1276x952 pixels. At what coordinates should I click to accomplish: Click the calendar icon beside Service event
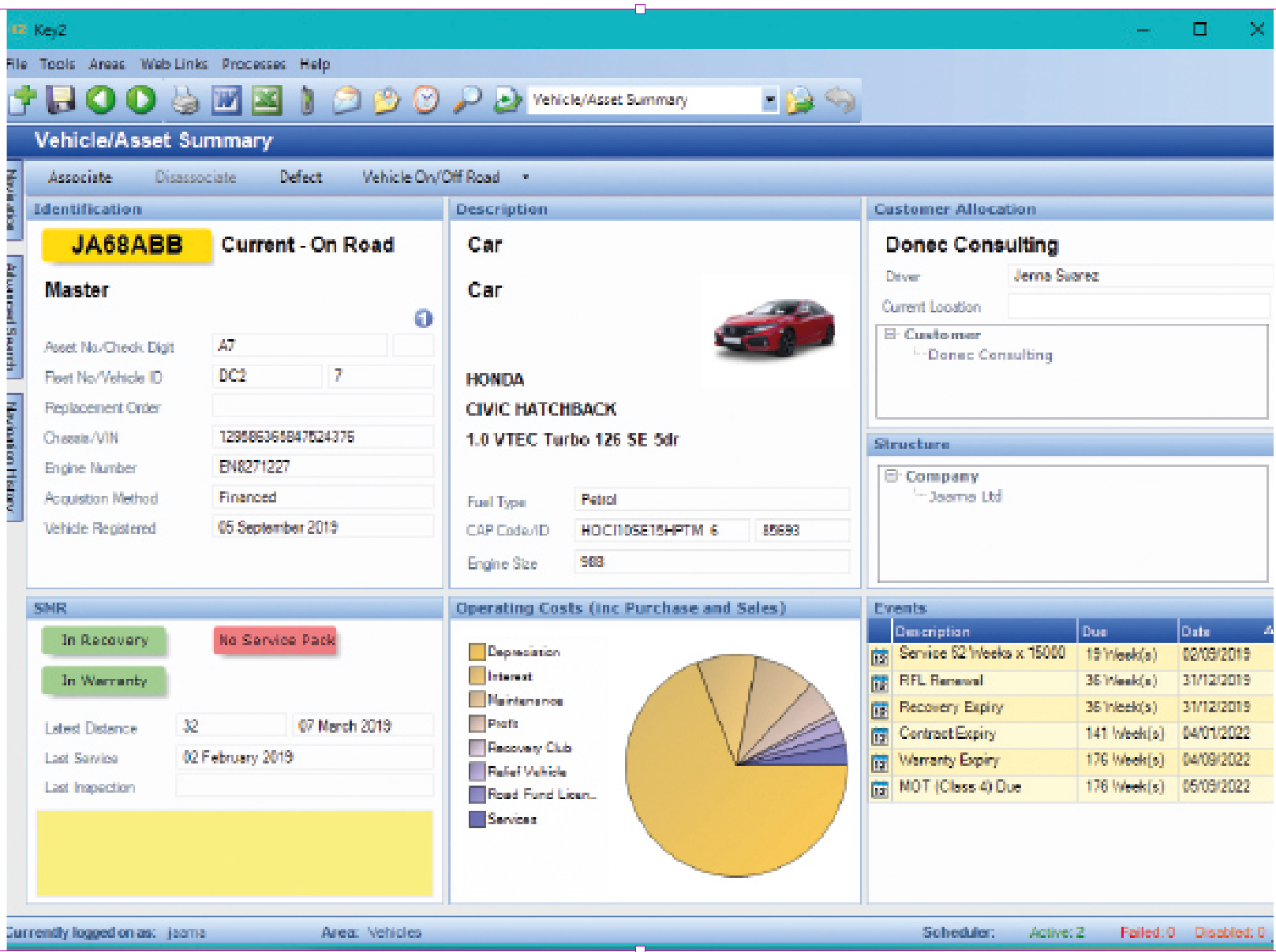click(881, 655)
